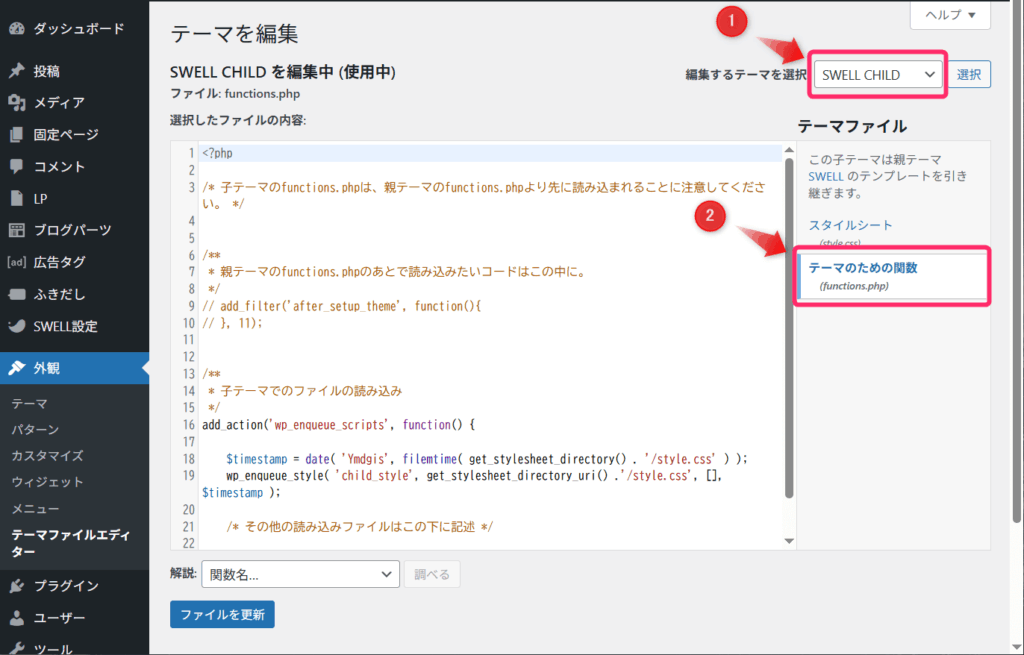The width and height of the screenshot is (1024, 655).
Task: Click the 調べる button
Action: (x=432, y=574)
